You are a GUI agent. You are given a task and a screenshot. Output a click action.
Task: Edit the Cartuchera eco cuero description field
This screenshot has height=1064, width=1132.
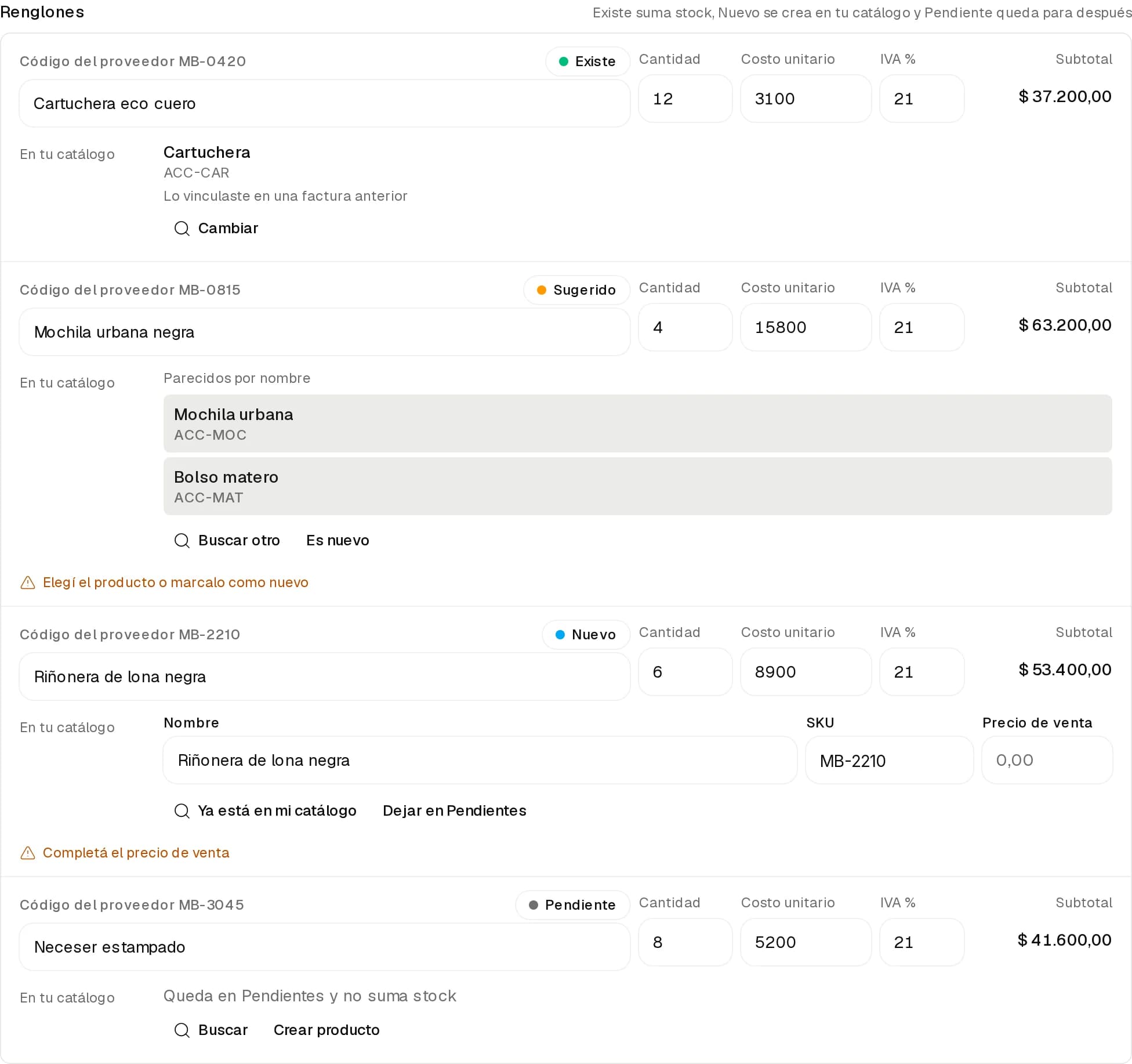325,103
